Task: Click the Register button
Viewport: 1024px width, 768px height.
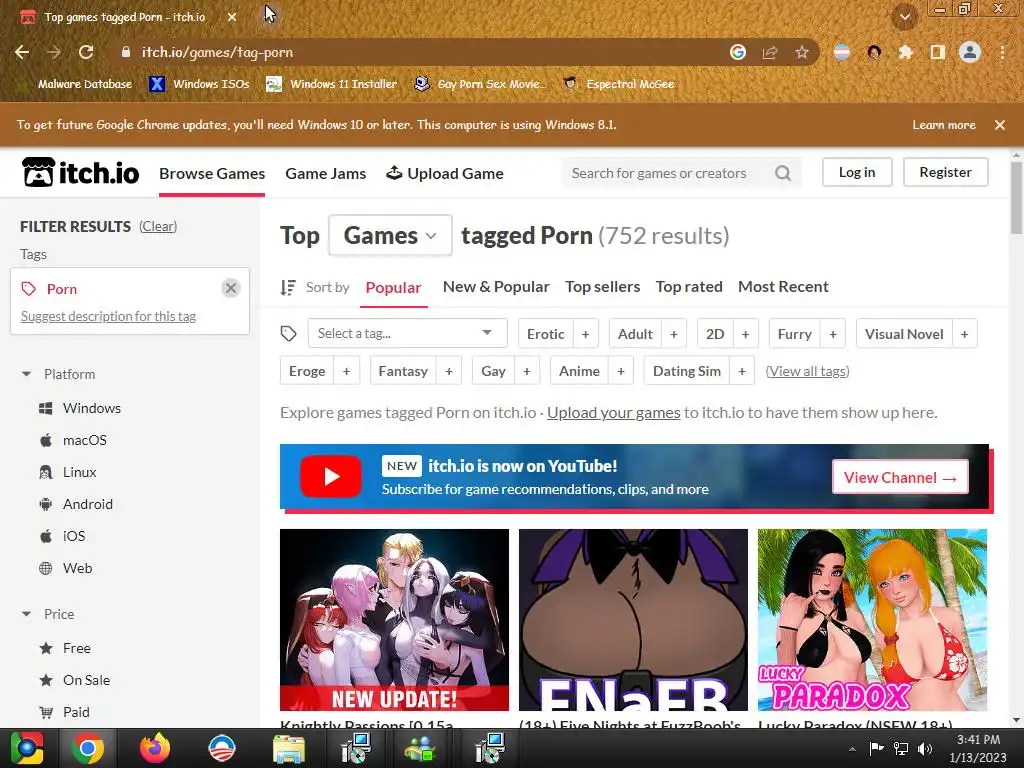Action: tap(945, 172)
